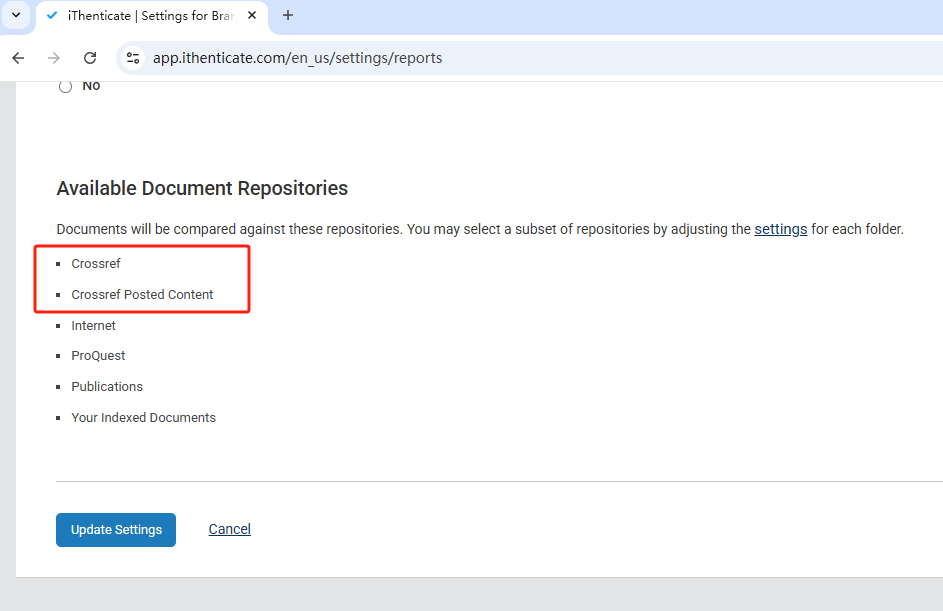Click the Crossref Posted Content entry
This screenshot has width=943, height=611.
point(142,295)
